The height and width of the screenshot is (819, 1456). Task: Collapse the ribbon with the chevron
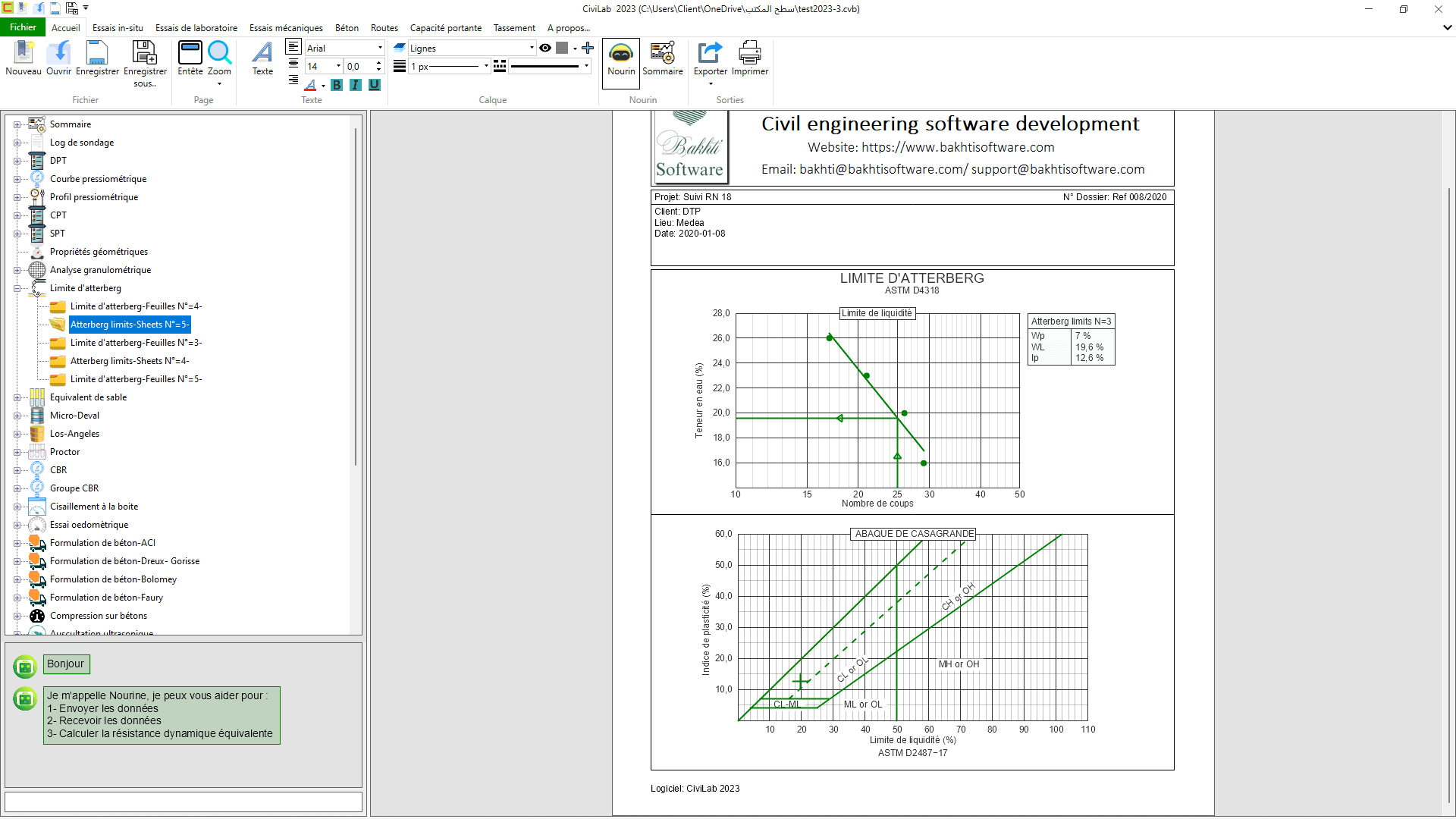[1447, 27]
